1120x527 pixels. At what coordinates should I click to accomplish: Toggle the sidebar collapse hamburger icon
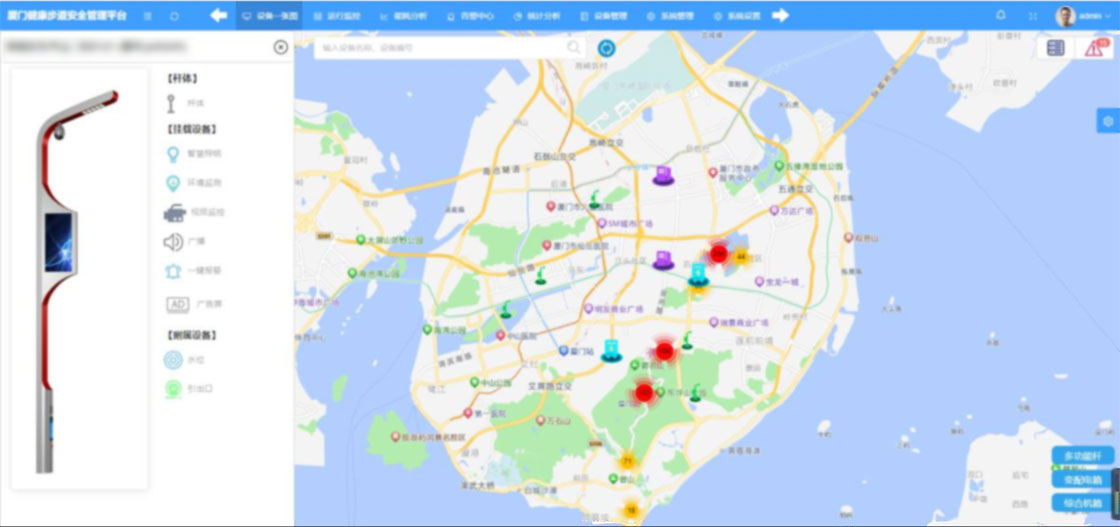pos(148,16)
